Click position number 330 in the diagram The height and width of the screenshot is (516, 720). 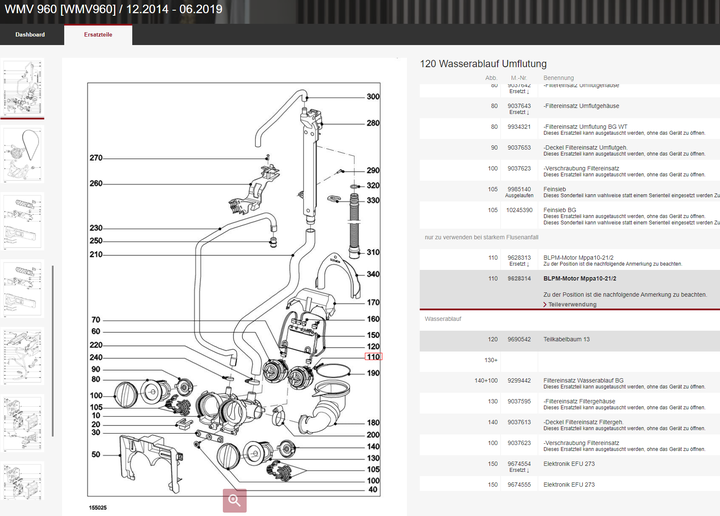pyautogui.click(x=373, y=200)
